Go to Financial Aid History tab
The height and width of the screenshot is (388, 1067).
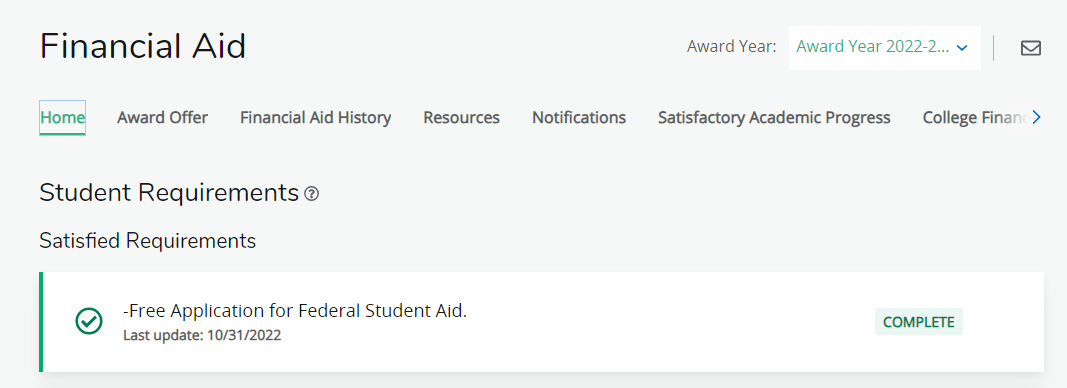point(316,118)
